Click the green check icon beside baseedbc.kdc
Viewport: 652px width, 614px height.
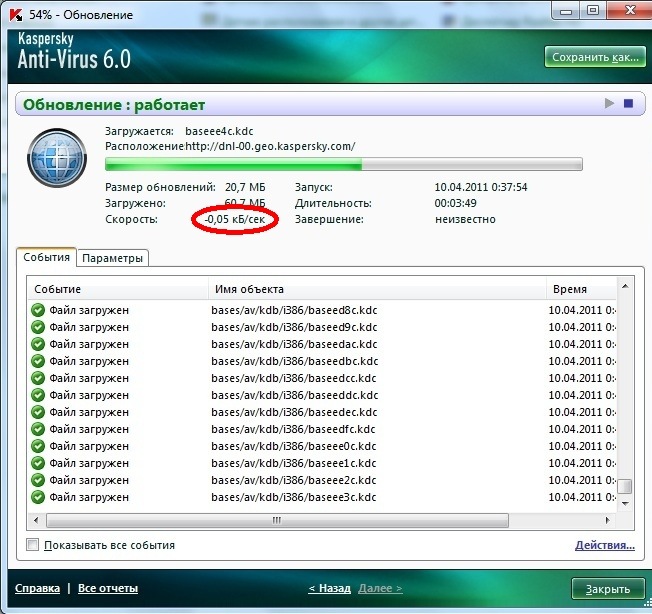tap(38, 361)
